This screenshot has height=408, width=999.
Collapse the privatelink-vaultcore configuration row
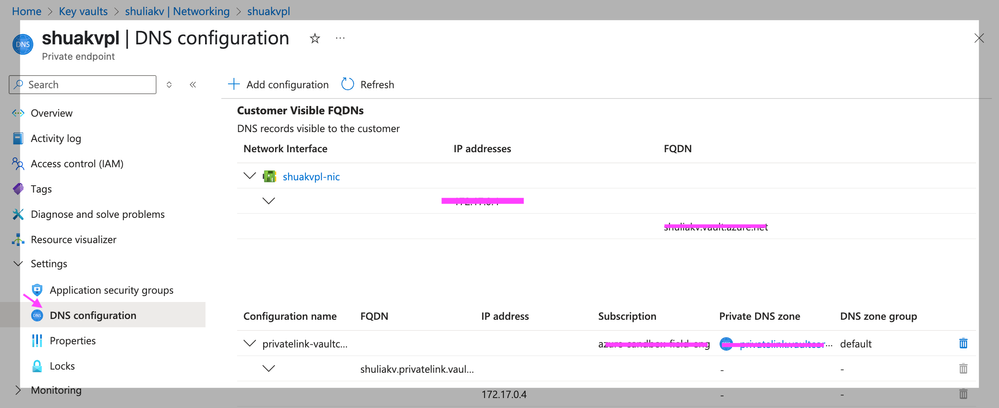pos(249,343)
